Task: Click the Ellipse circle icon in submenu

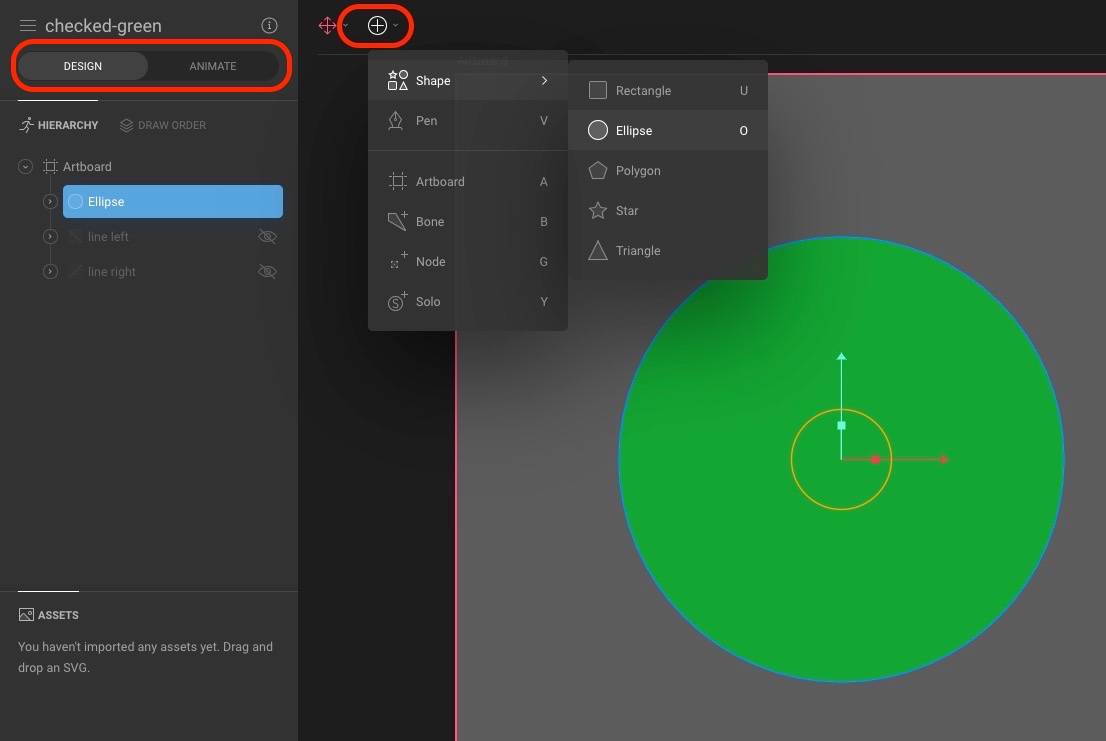Action: tap(597, 130)
